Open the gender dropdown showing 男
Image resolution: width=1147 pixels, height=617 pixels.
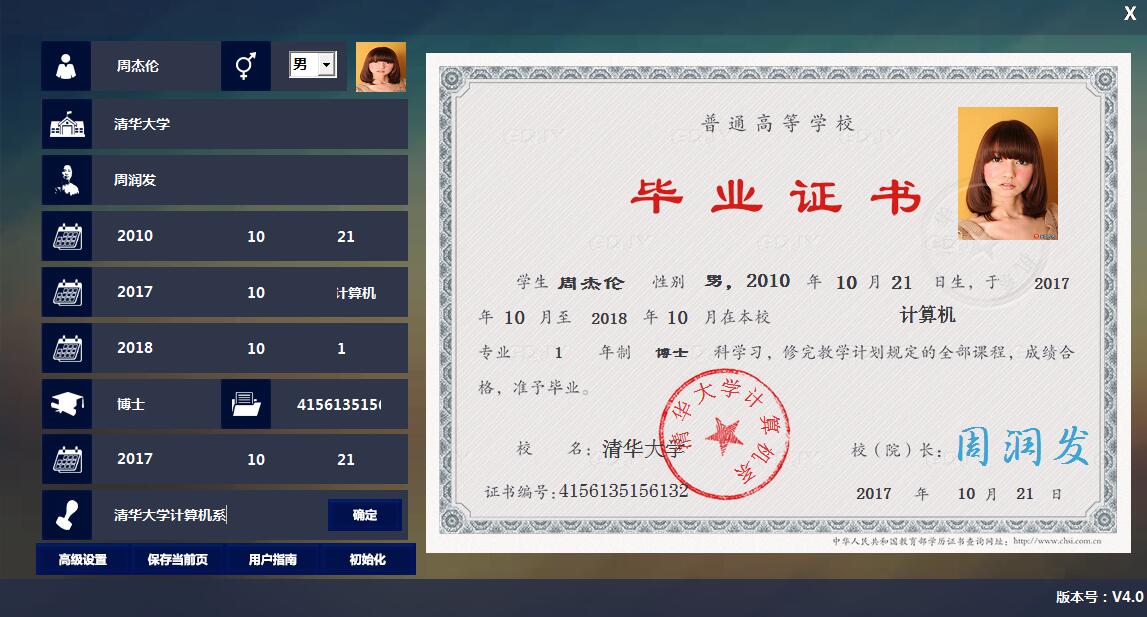[312, 64]
